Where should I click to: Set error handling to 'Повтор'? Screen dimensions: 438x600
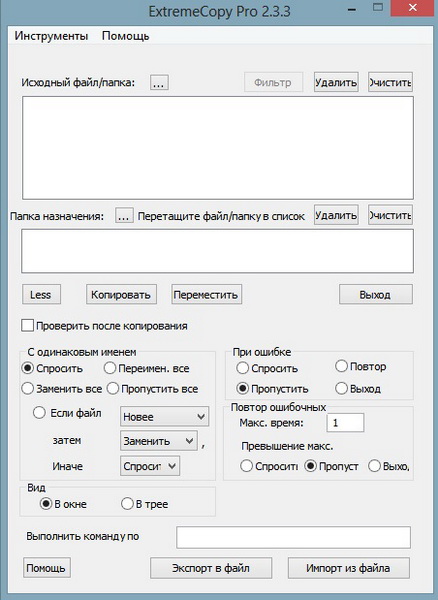point(341,366)
